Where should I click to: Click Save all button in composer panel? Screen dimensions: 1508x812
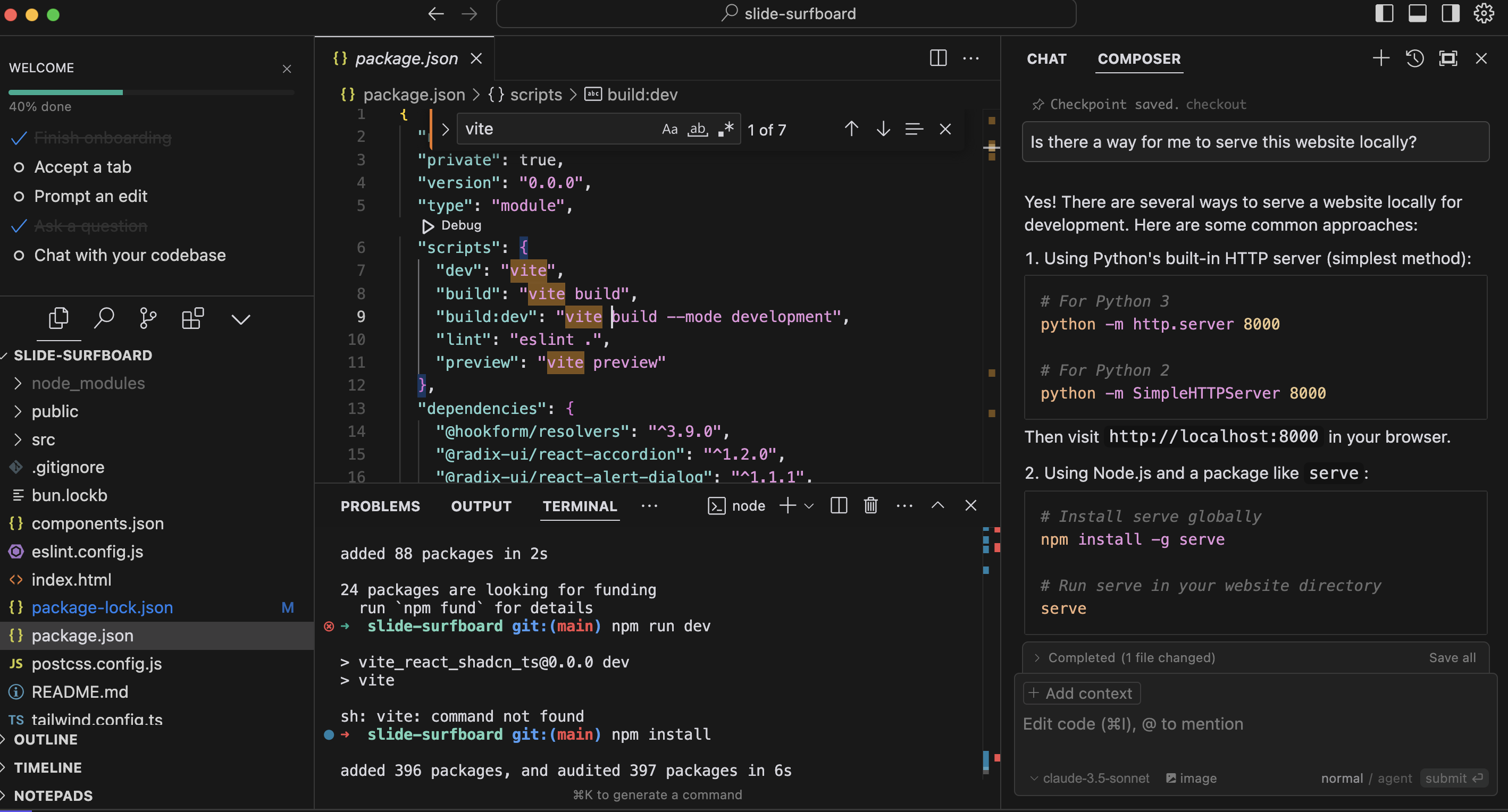1452,657
